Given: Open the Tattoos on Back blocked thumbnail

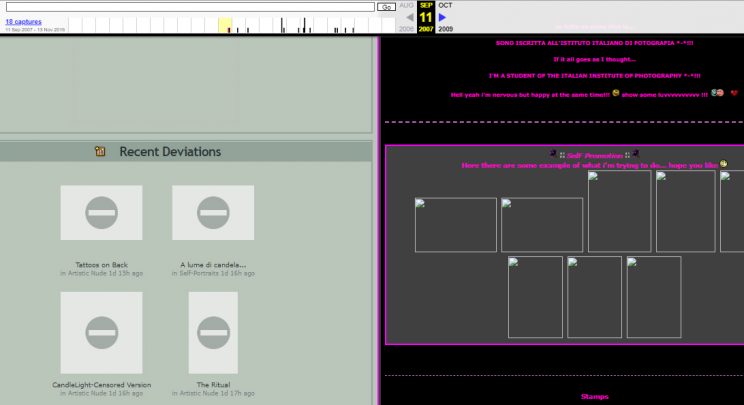Looking at the screenshot, I should click(101, 213).
